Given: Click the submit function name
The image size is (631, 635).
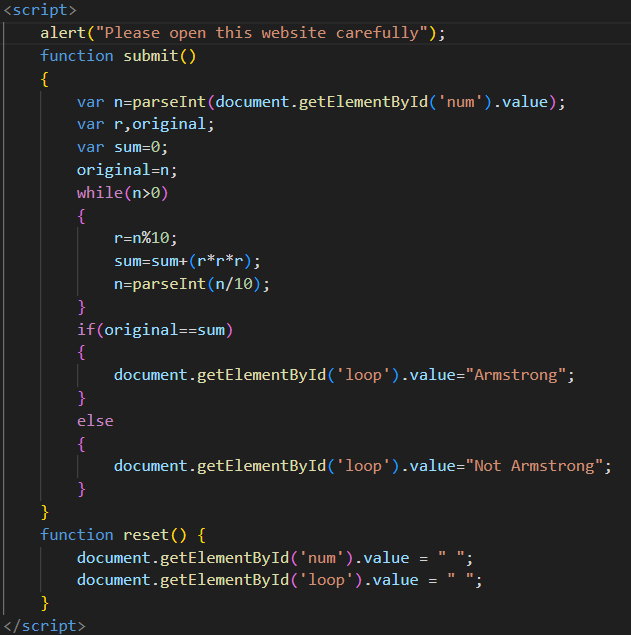Looking at the screenshot, I should [x=150, y=55].
